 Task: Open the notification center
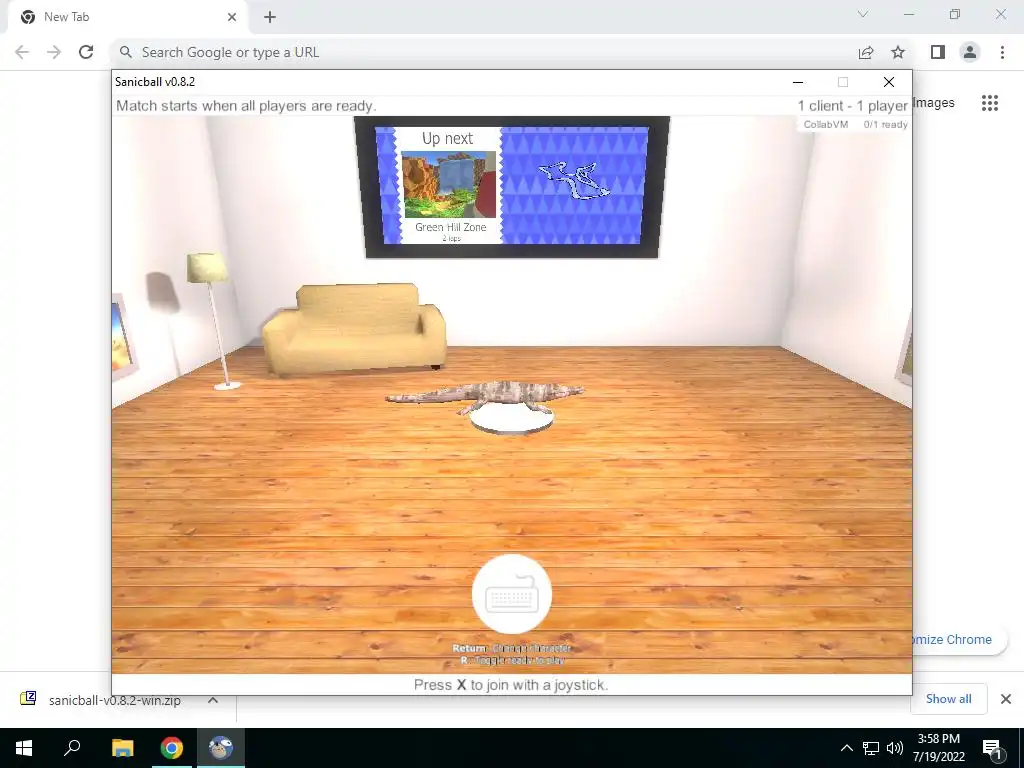pos(993,748)
